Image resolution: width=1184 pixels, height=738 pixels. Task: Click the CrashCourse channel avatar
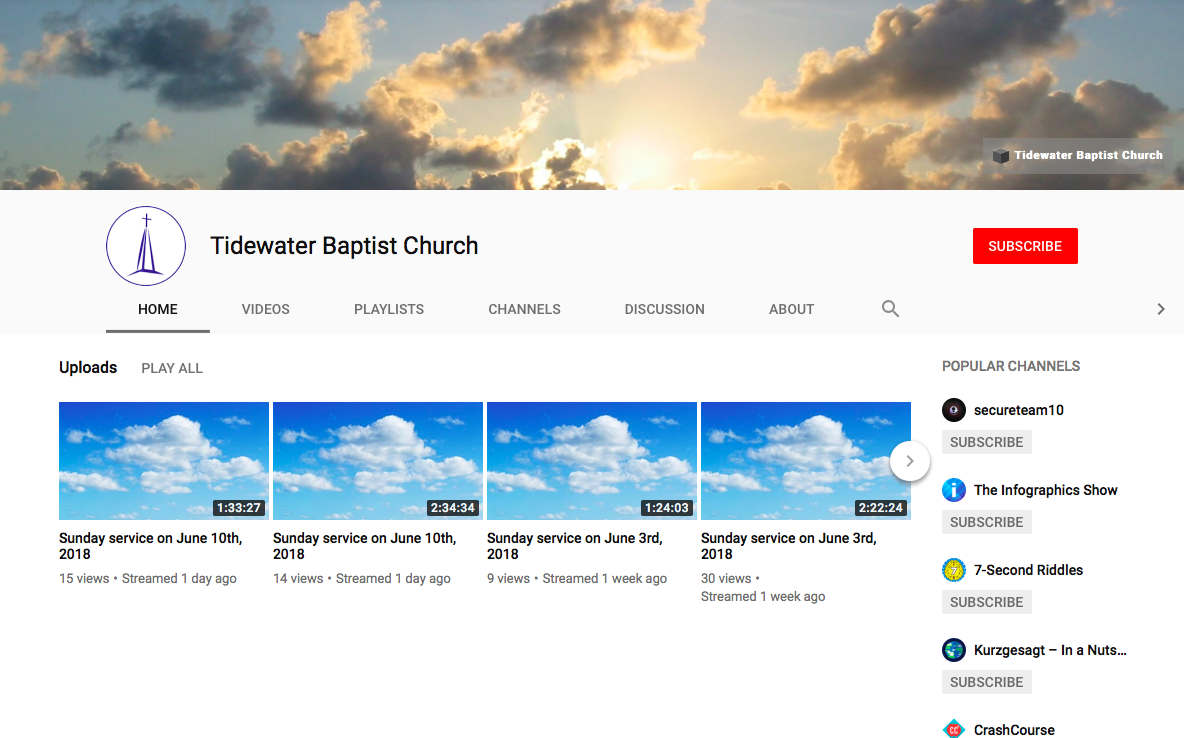[x=954, y=729]
